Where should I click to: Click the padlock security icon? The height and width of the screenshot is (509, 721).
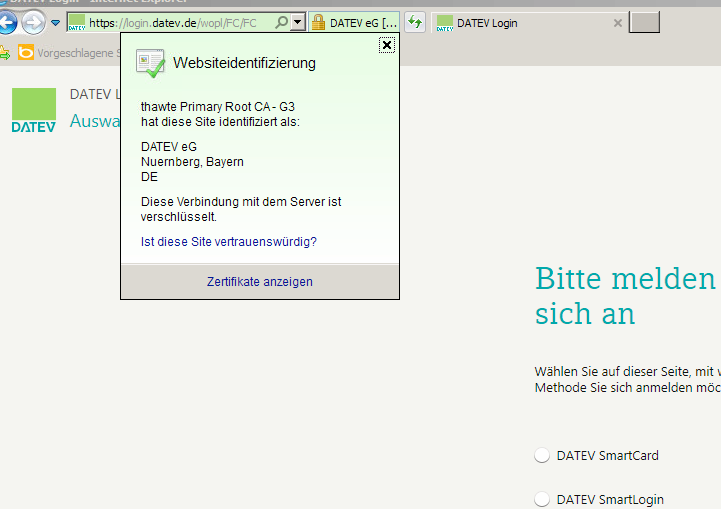[x=318, y=23]
